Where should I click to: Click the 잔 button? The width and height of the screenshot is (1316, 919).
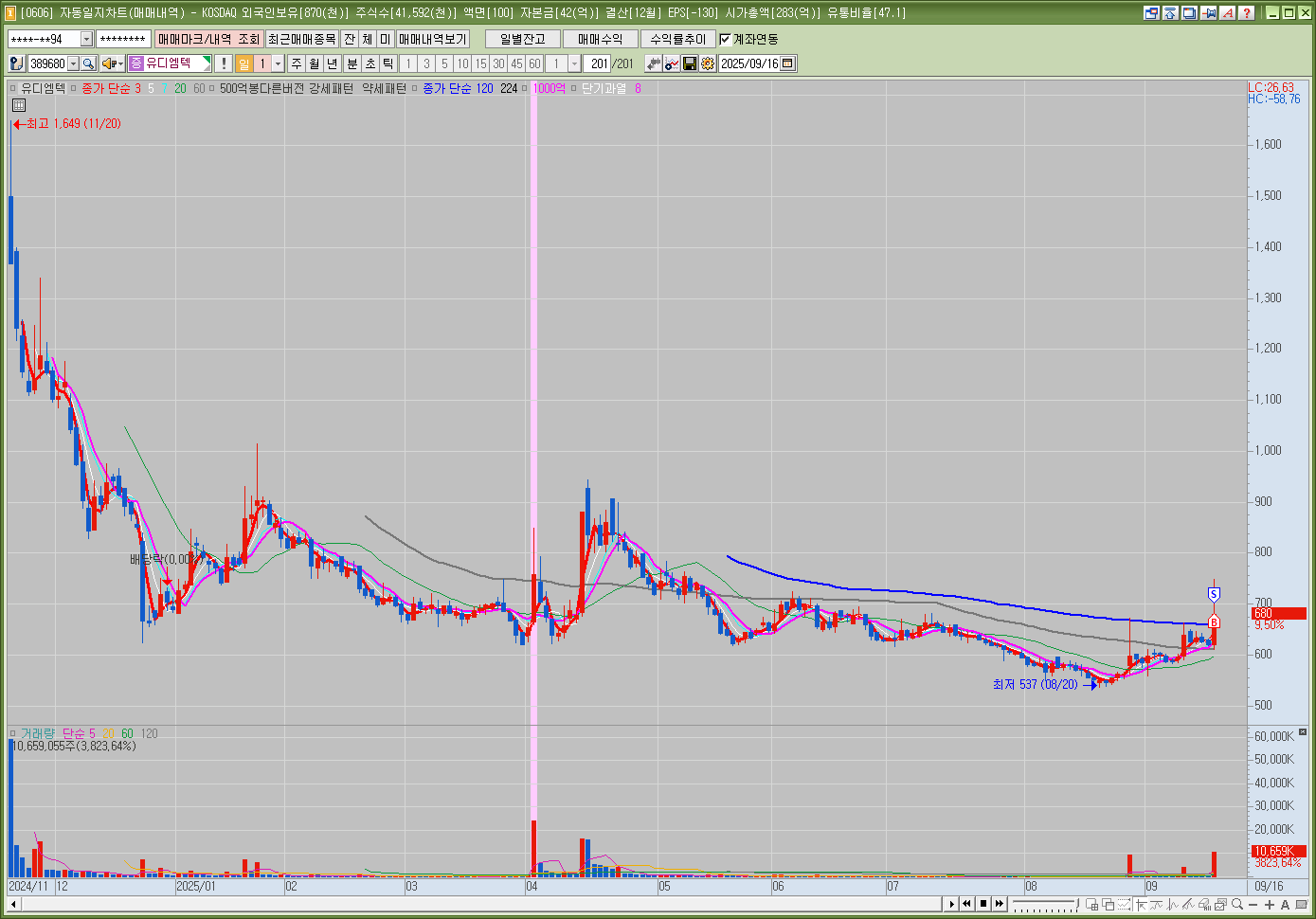(x=350, y=39)
